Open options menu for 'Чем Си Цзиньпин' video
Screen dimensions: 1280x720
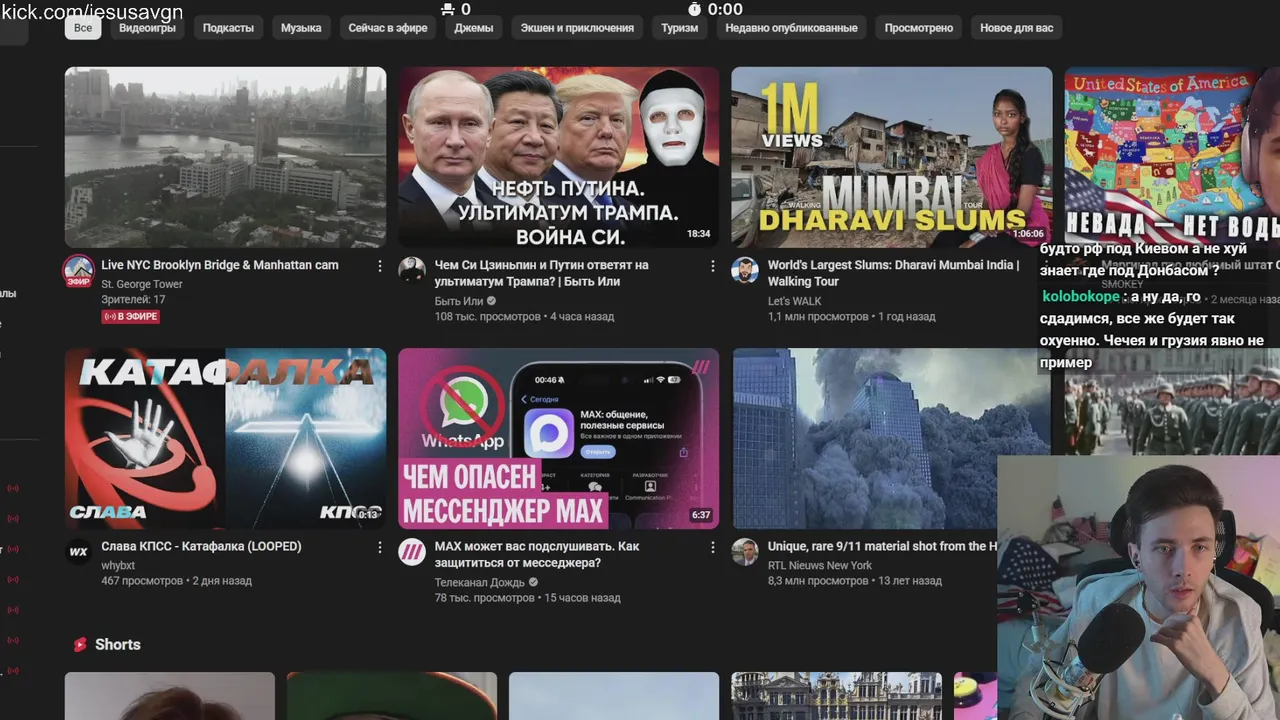[x=712, y=266]
